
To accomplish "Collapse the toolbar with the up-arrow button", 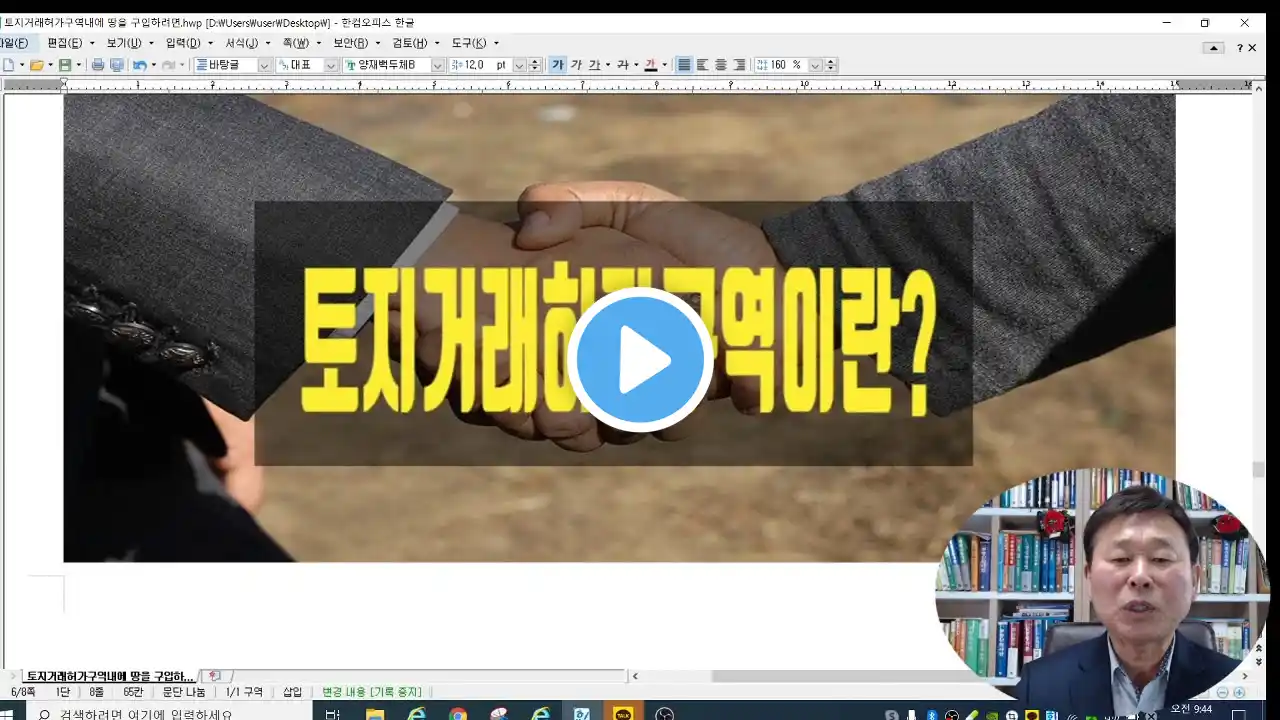I will pos(1214,48).
